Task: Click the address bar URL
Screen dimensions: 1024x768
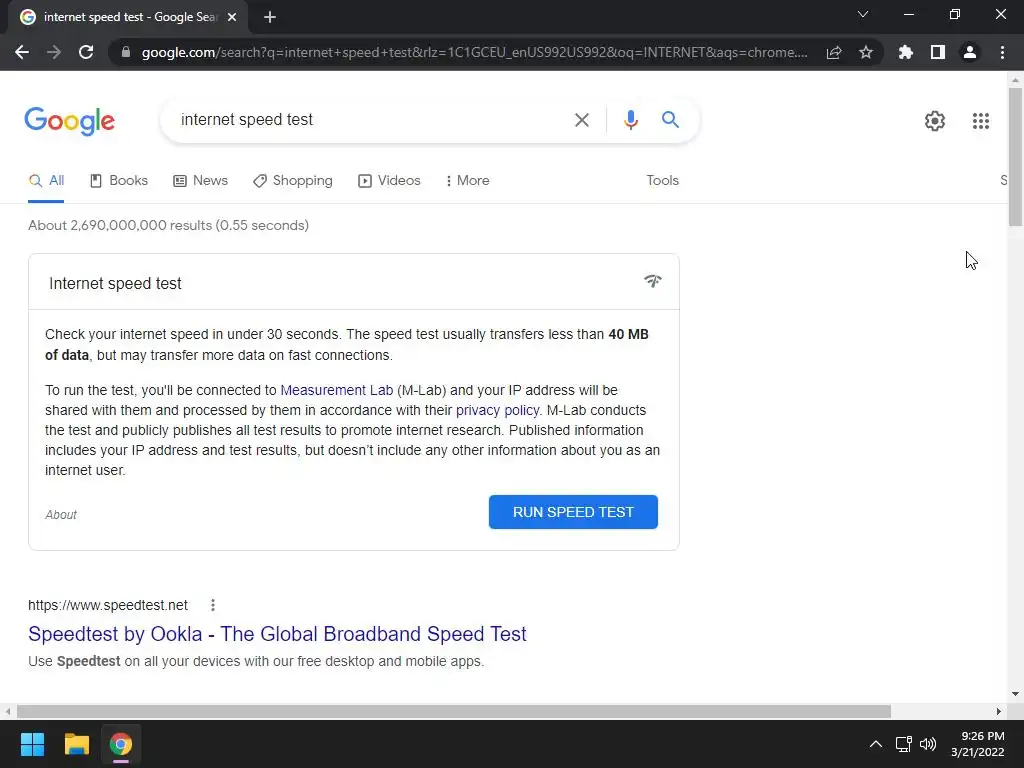Action: pyautogui.click(x=474, y=52)
